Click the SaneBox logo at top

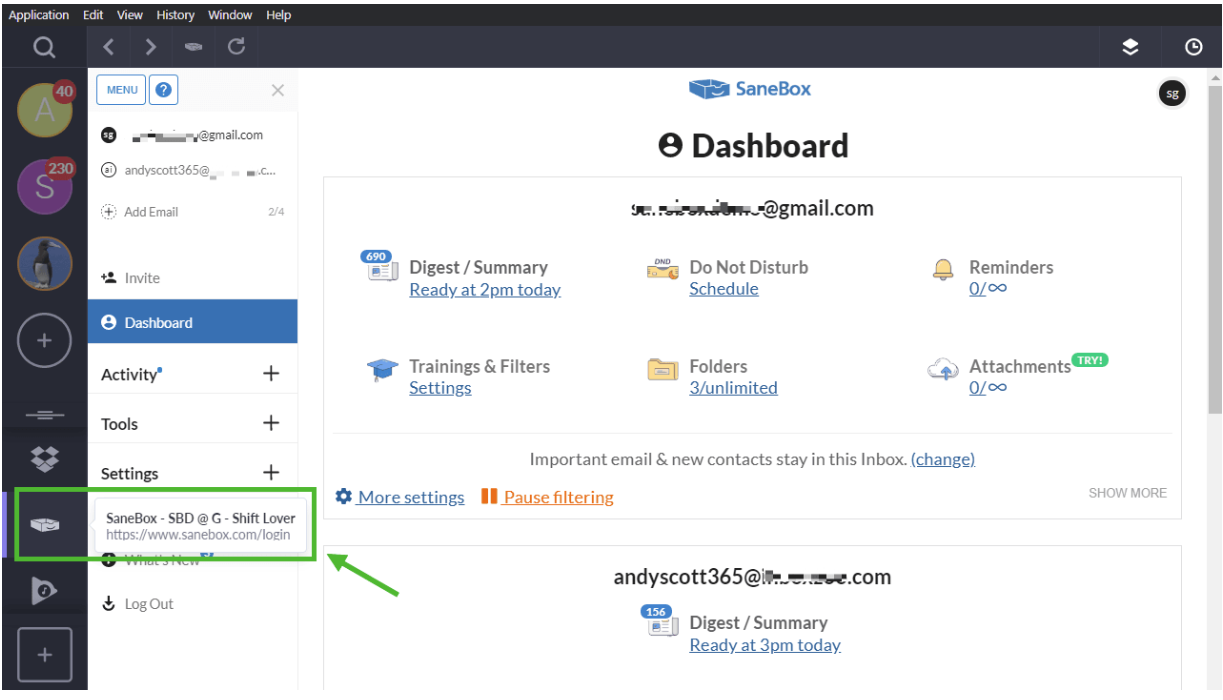click(x=750, y=89)
